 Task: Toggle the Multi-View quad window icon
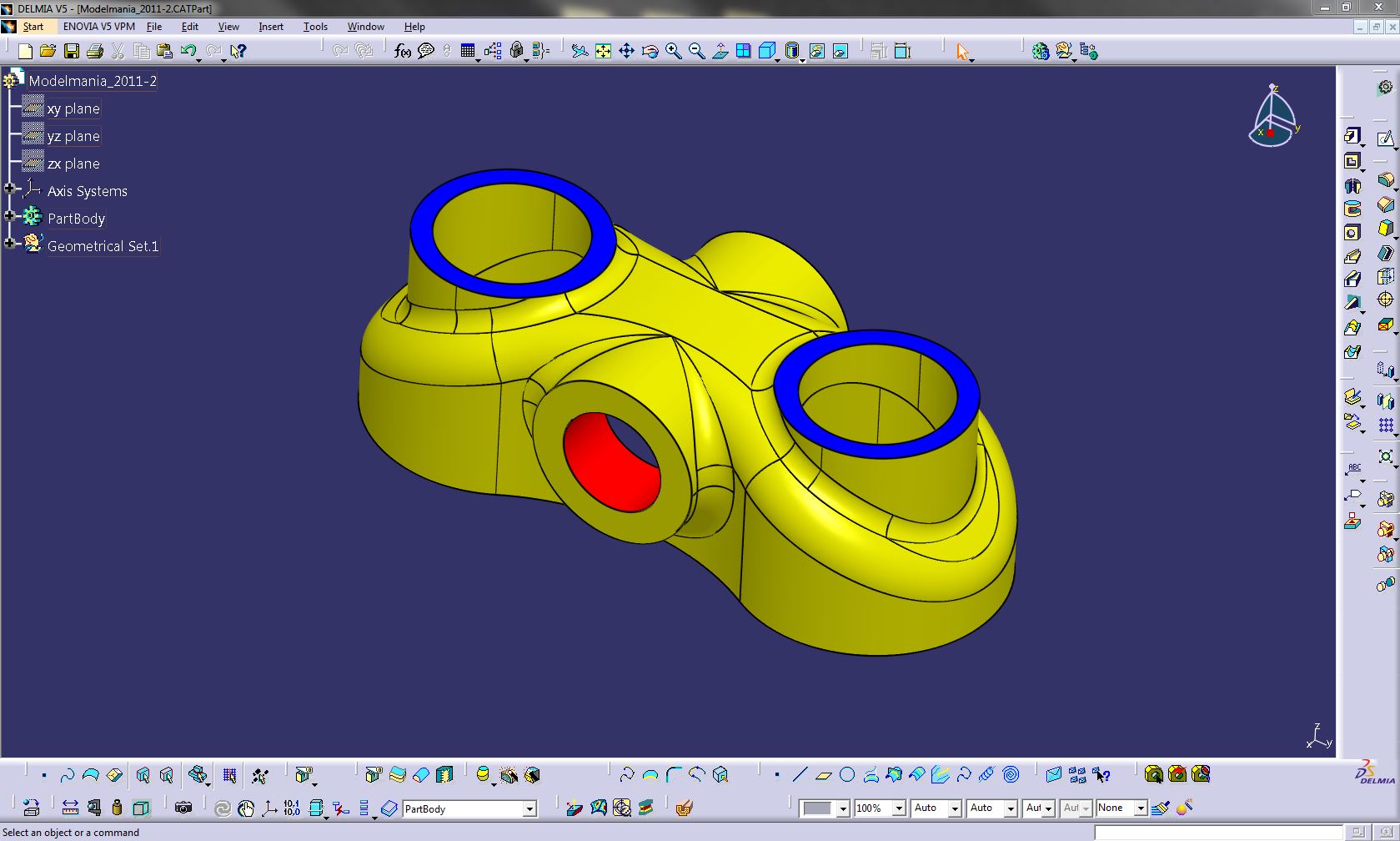(743, 51)
